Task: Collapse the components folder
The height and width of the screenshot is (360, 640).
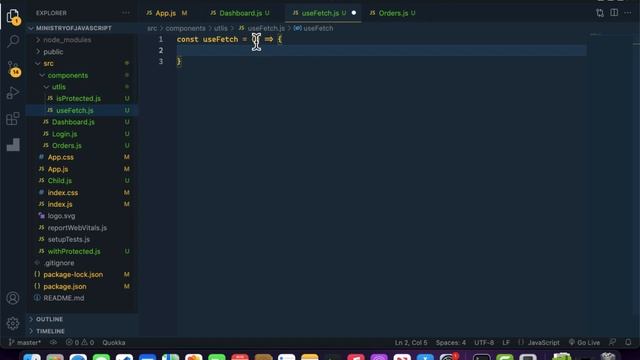Action: click(67, 76)
